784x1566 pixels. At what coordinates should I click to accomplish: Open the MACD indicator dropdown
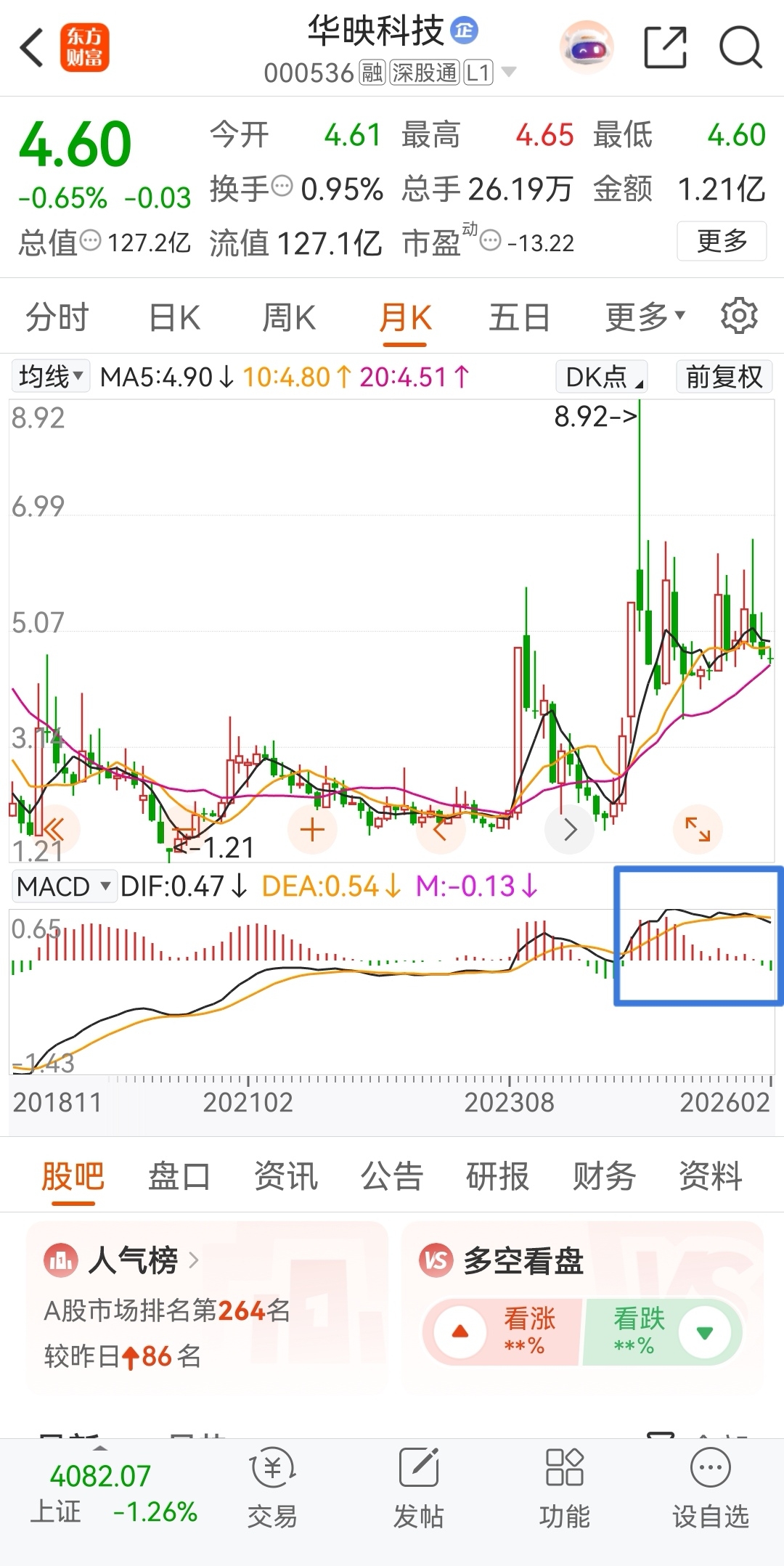coord(64,886)
